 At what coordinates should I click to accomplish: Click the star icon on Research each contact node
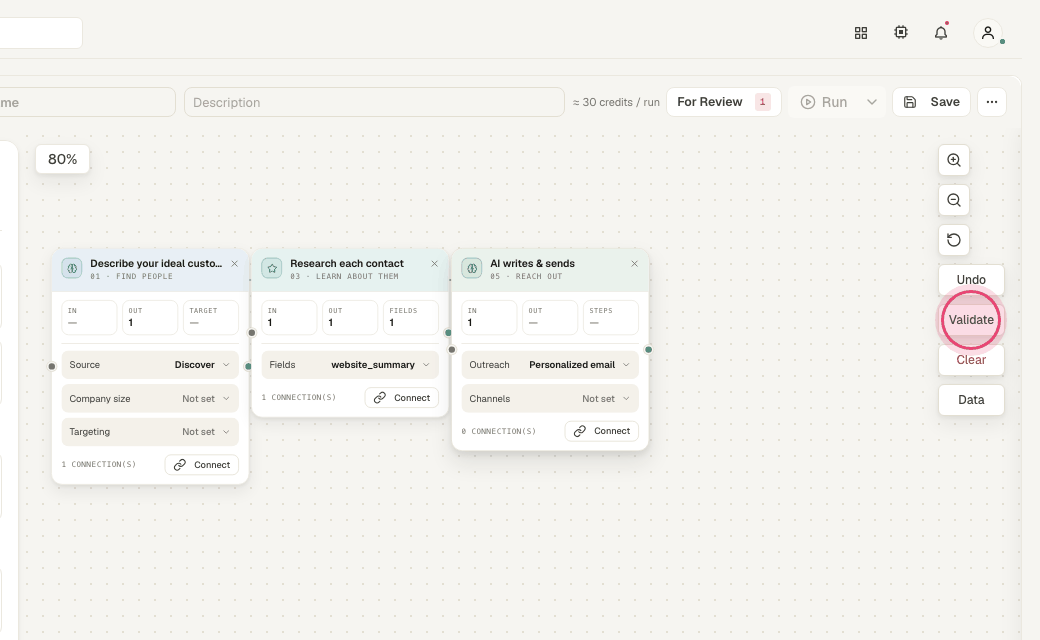pyautogui.click(x=272, y=269)
